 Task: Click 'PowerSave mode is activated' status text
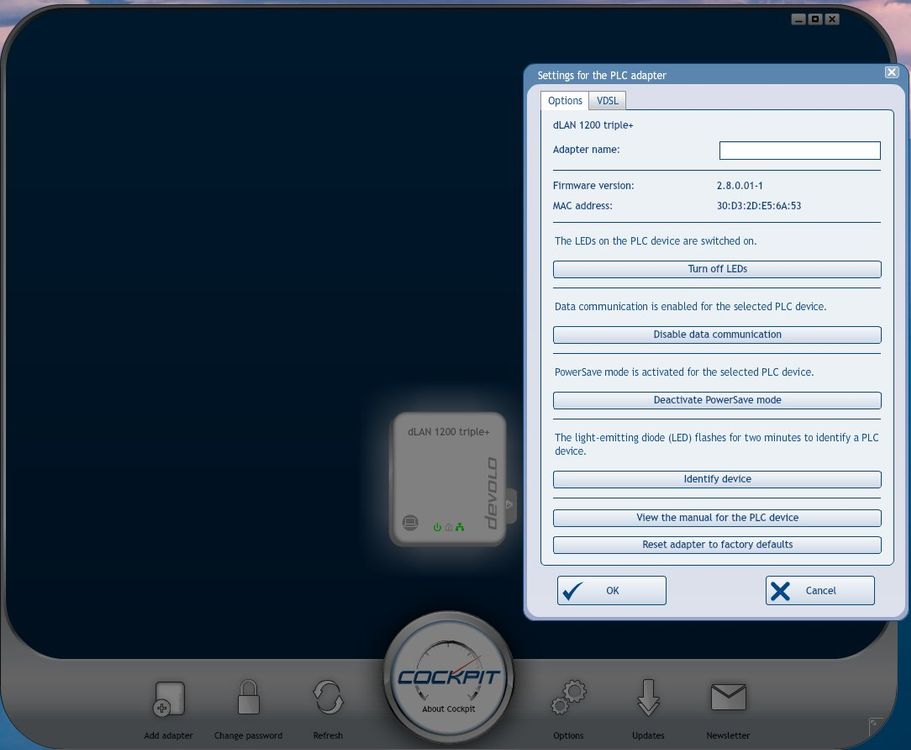click(x=684, y=372)
